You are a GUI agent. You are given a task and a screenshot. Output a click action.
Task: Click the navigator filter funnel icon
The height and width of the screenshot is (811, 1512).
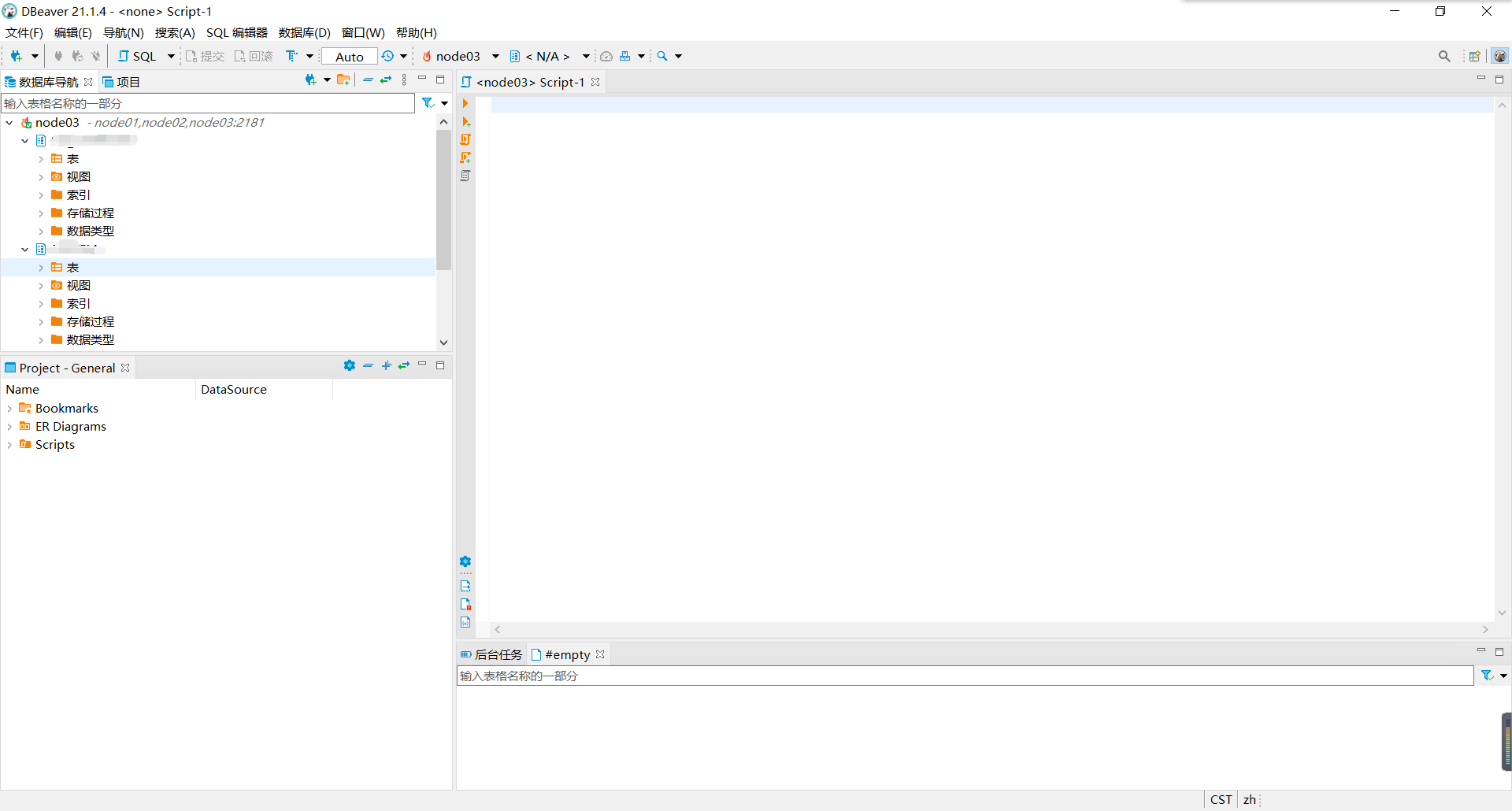tap(428, 103)
